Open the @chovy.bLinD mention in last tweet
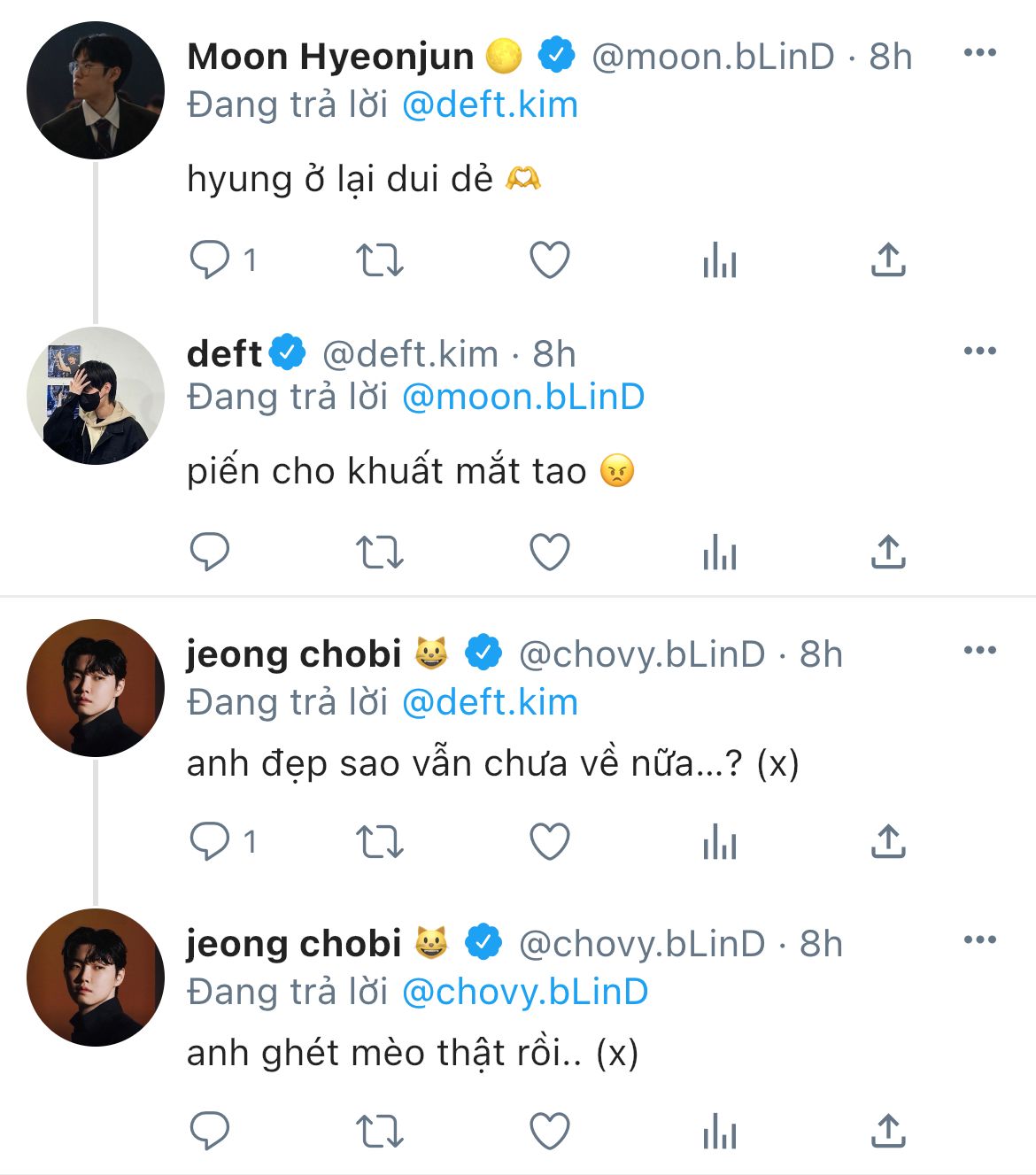Screen dimensions: 1036x1175 coord(525,992)
